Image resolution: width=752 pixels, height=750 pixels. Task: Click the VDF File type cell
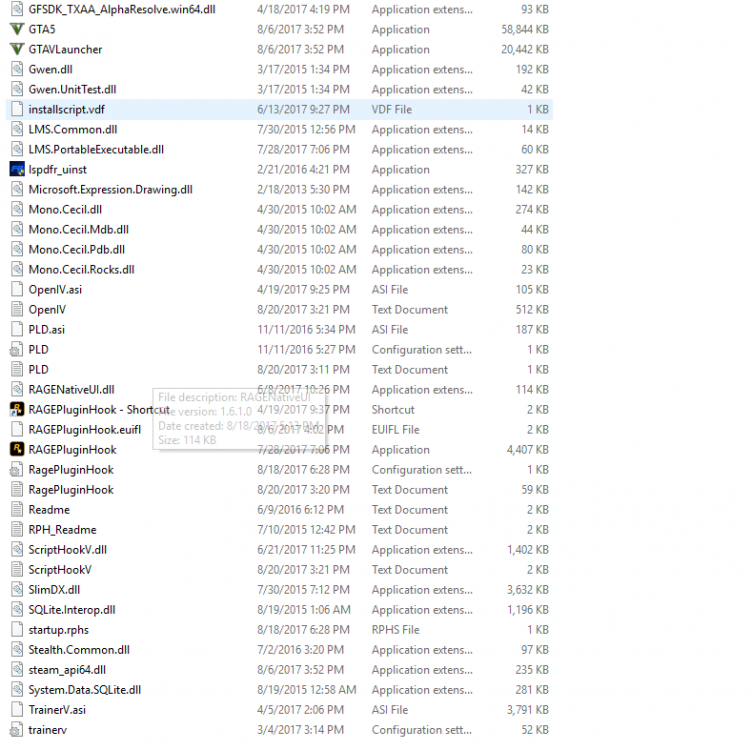pyautogui.click(x=391, y=109)
